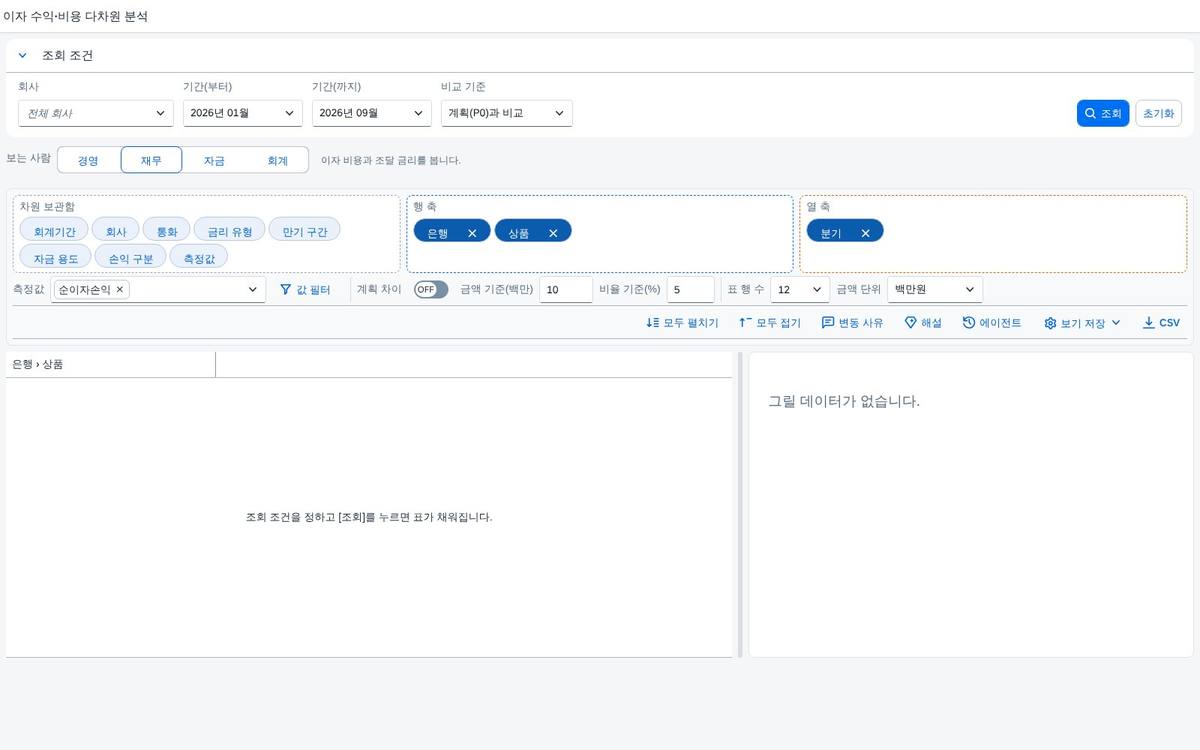Switch to the 회계 viewer tab

277,160
